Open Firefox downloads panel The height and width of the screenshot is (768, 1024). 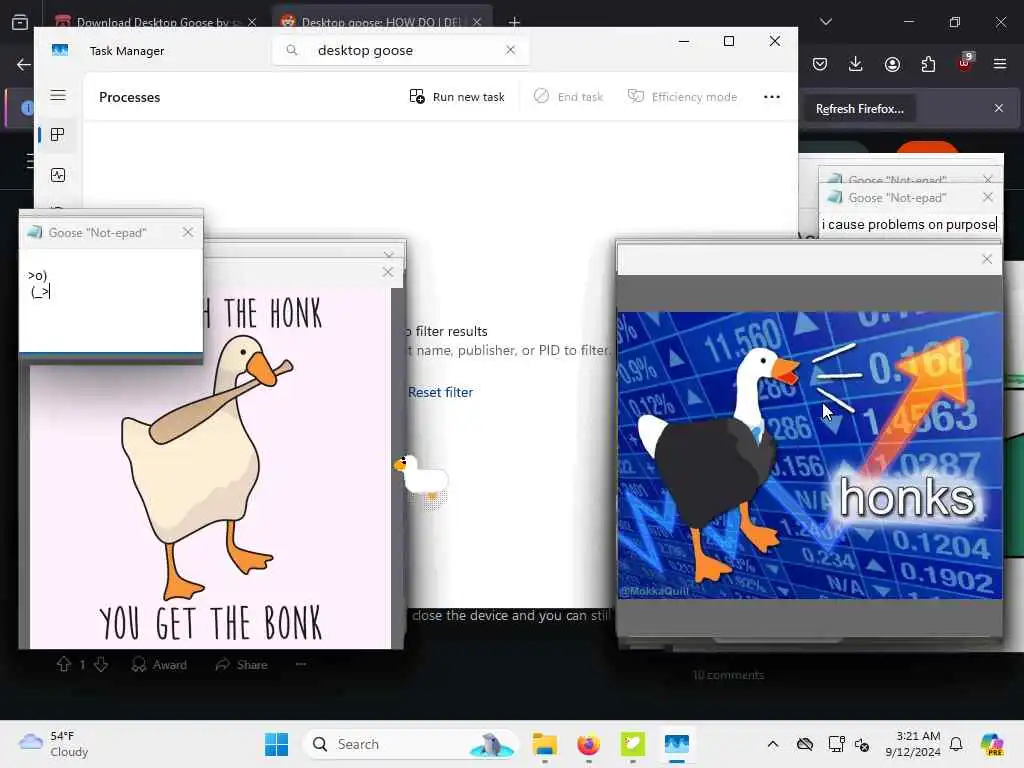[x=856, y=64]
